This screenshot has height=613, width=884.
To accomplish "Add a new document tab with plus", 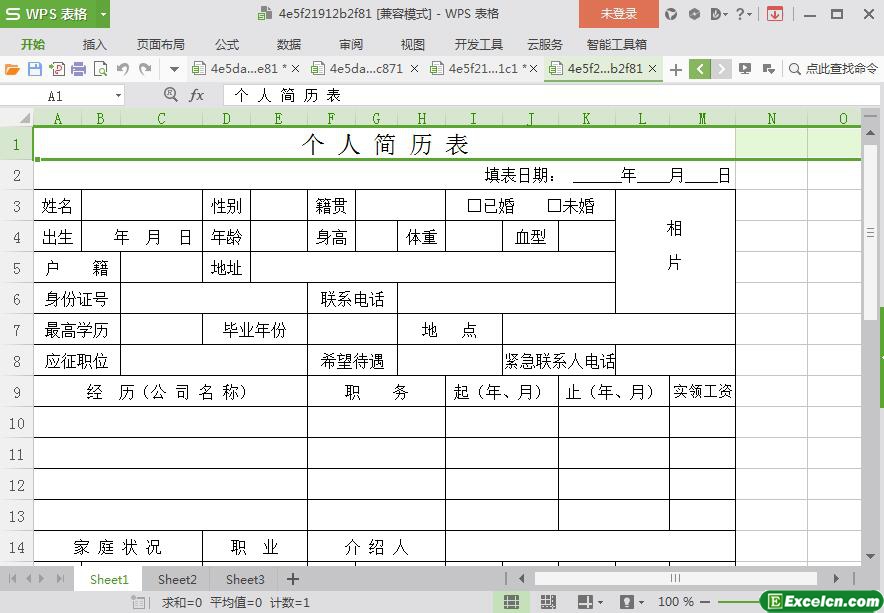I will (676, 69).
